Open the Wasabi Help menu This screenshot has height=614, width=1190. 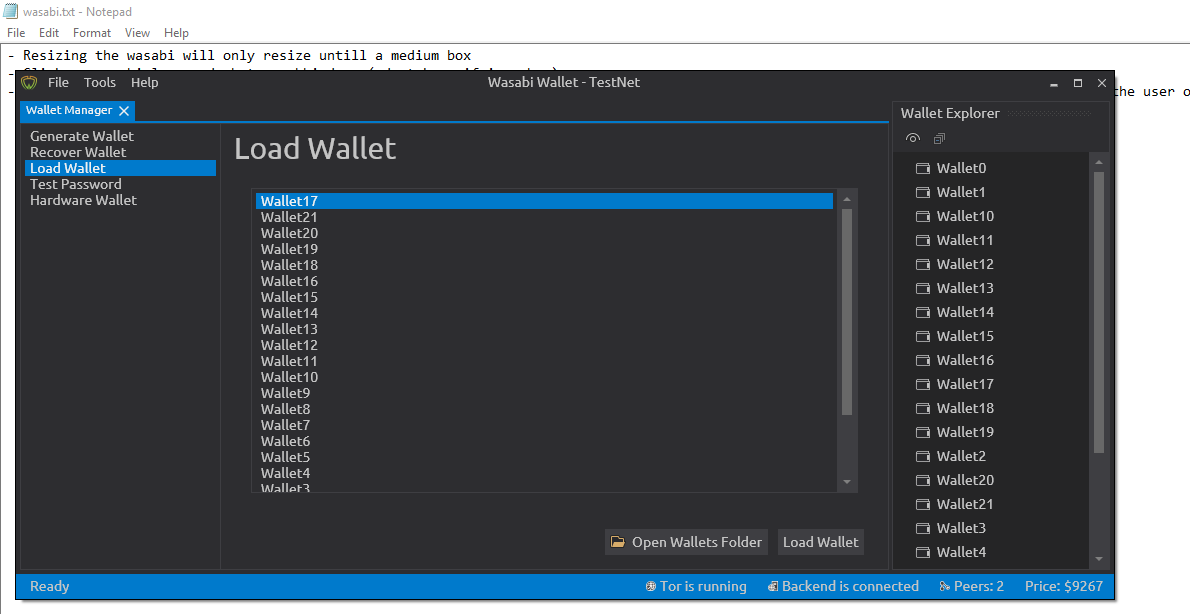(144, 83)
